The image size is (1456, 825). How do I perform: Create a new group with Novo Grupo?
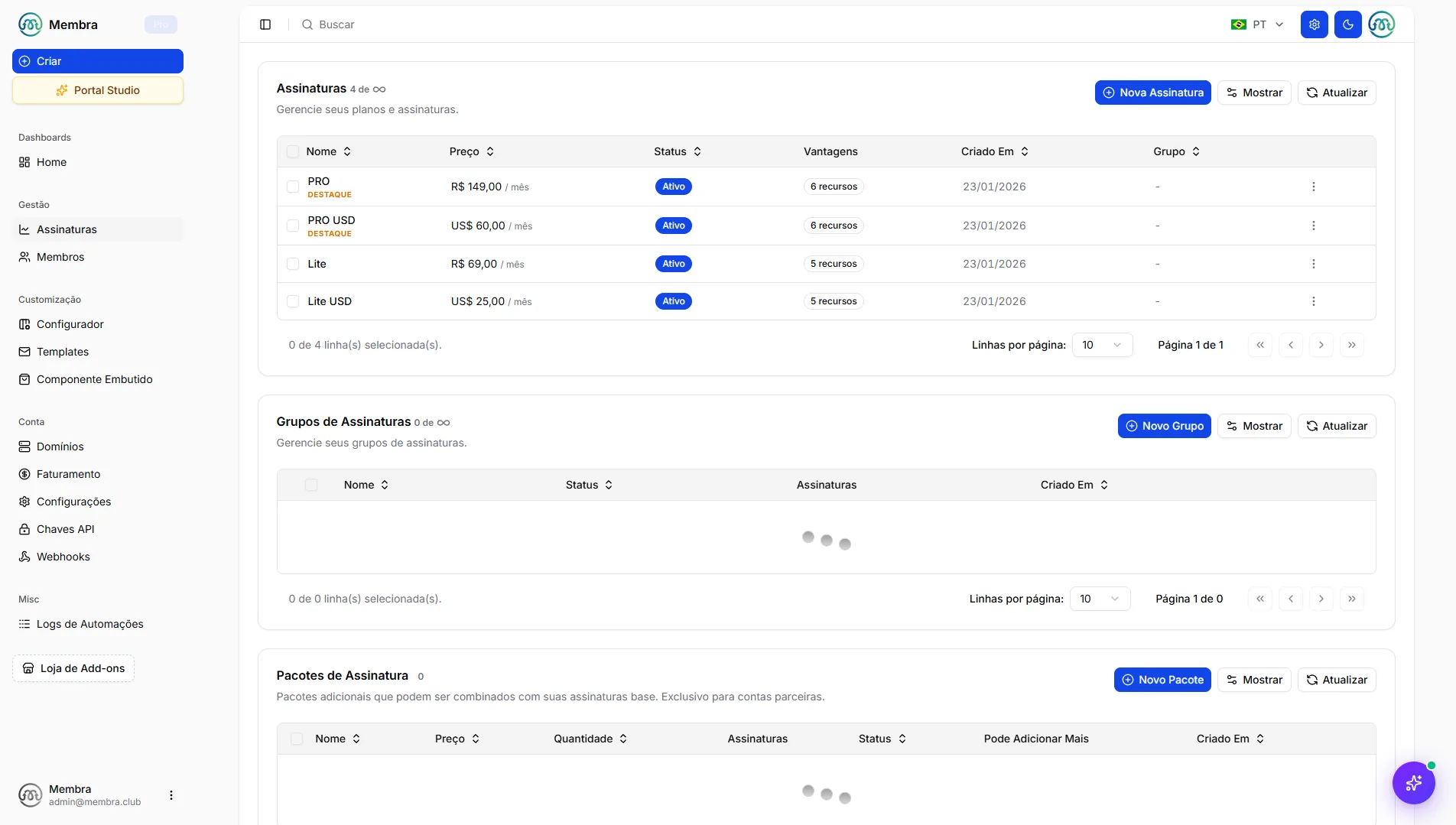point(1164,426)
